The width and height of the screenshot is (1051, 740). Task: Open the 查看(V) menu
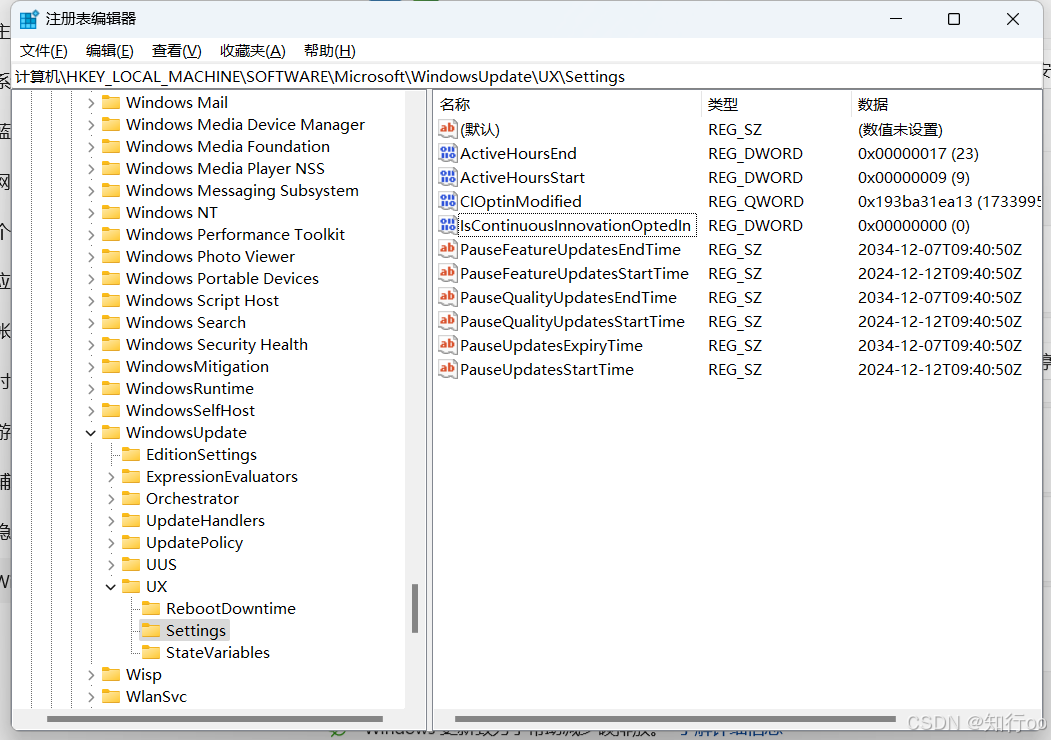pyautogui.click(x=176, y=51)
